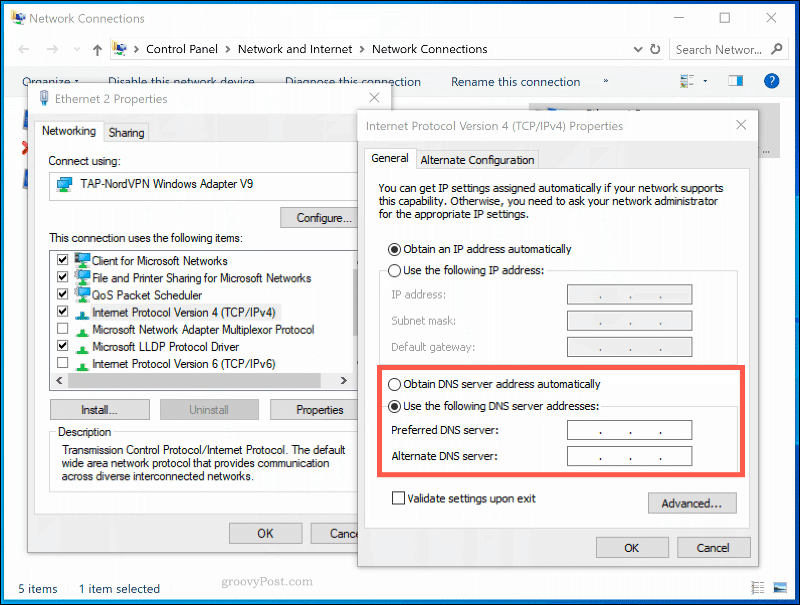This screenshot has height=605, width=800.
Task: Open the view options dropdown arrow
Action: coord(705,81)
